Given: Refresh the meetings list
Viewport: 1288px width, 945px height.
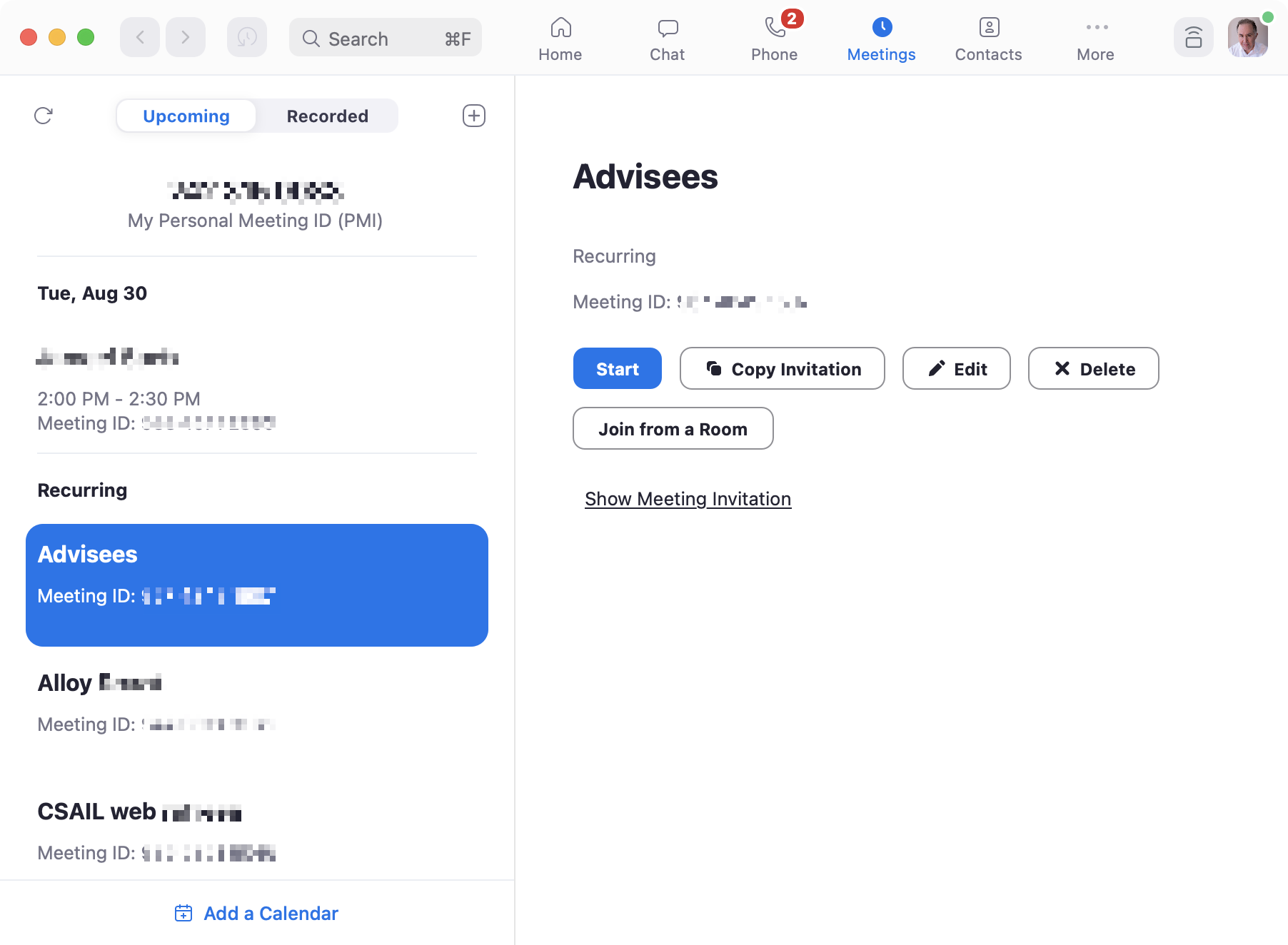Looking at the screenshot, I should (x=44, y=116).
